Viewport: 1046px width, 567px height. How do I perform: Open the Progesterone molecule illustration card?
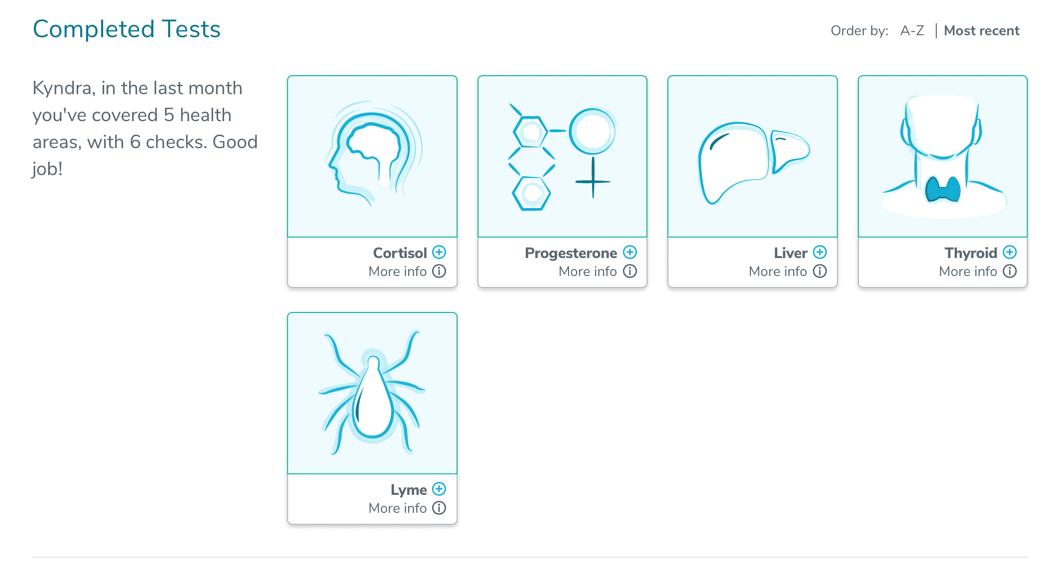(x=562, y=156)
